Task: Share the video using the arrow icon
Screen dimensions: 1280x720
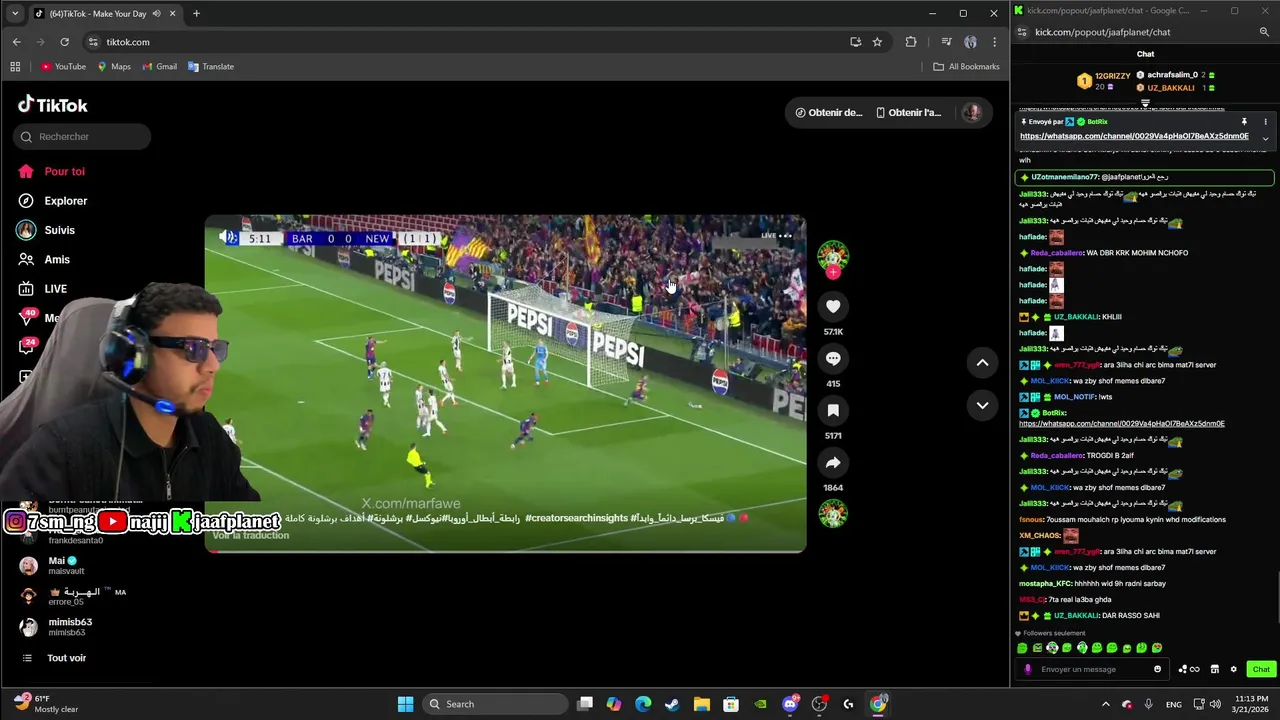Action: [x=833, y=462]
